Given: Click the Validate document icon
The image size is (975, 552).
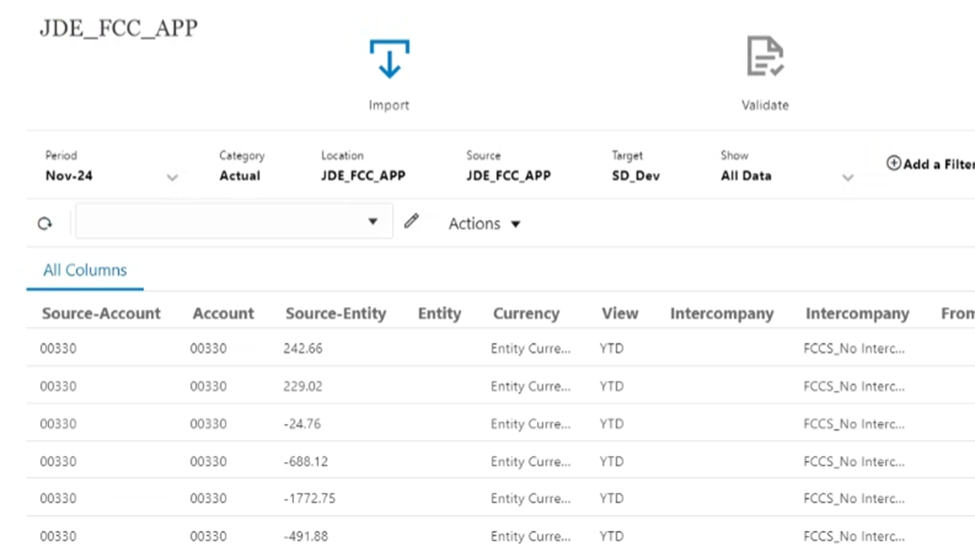Looking at the screenshot, I should point(765,56).
